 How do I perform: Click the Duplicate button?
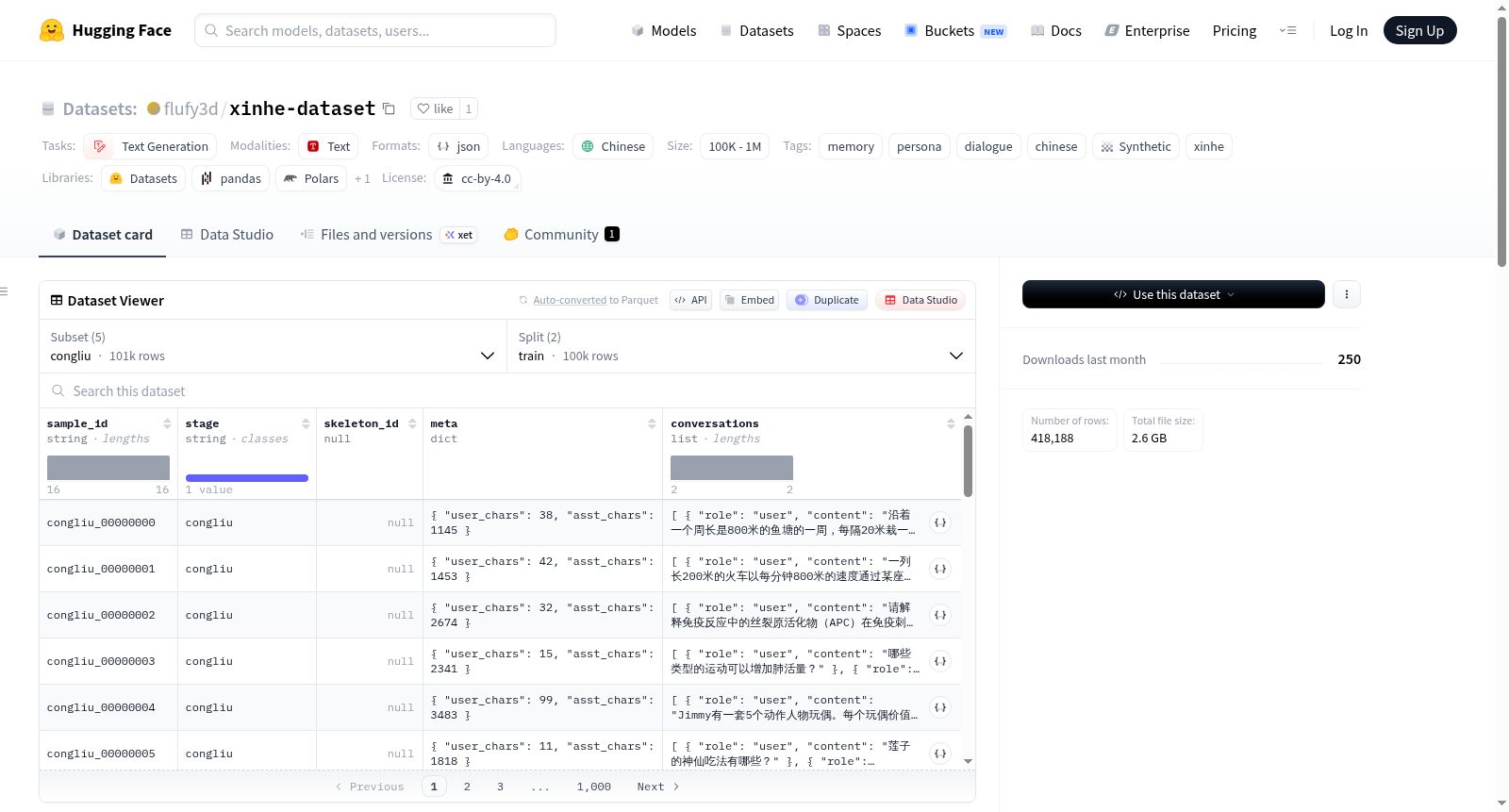[x=826, y=300]
